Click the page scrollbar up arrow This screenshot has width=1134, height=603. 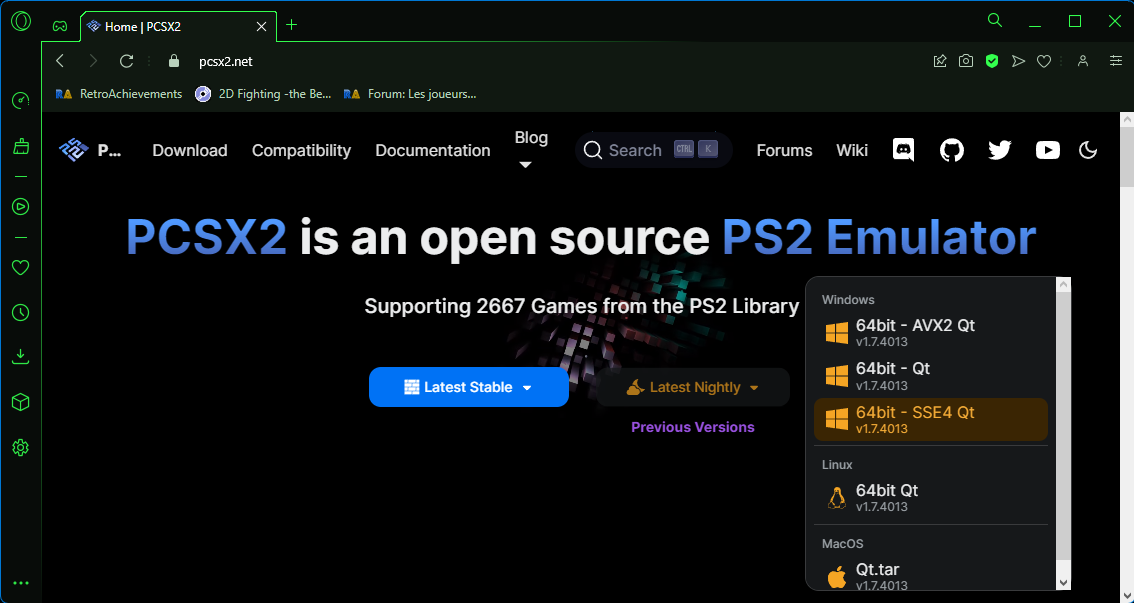[x=1127, y=119]
